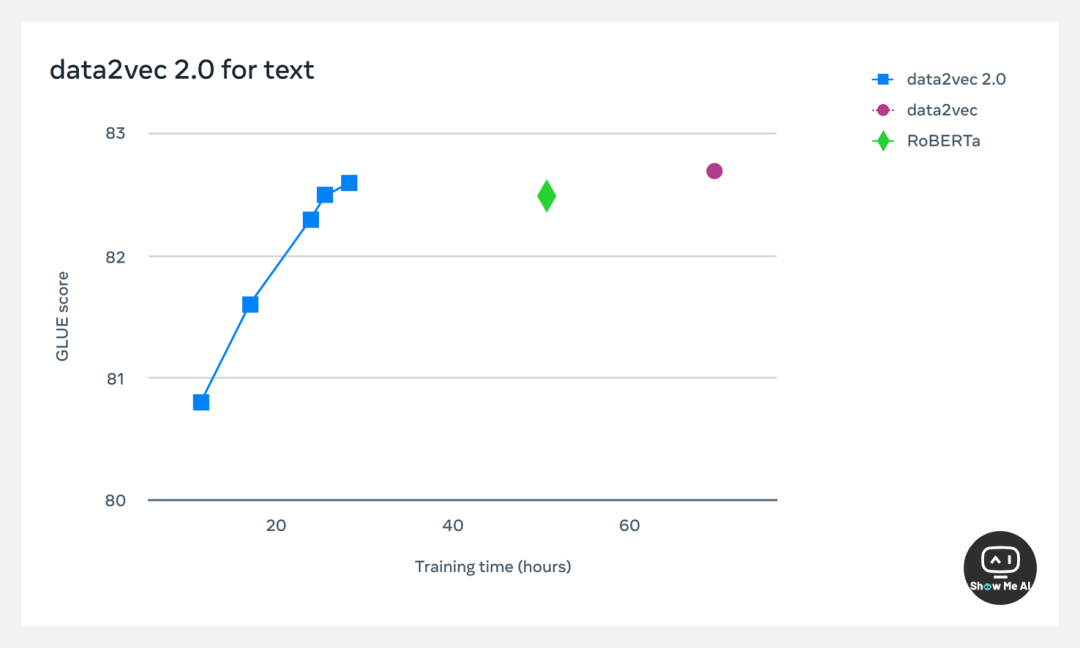Viewport: 1080px width, 648px height.
Task: Toggle the RoBERTa series legend label
Action: pos(943,141)
